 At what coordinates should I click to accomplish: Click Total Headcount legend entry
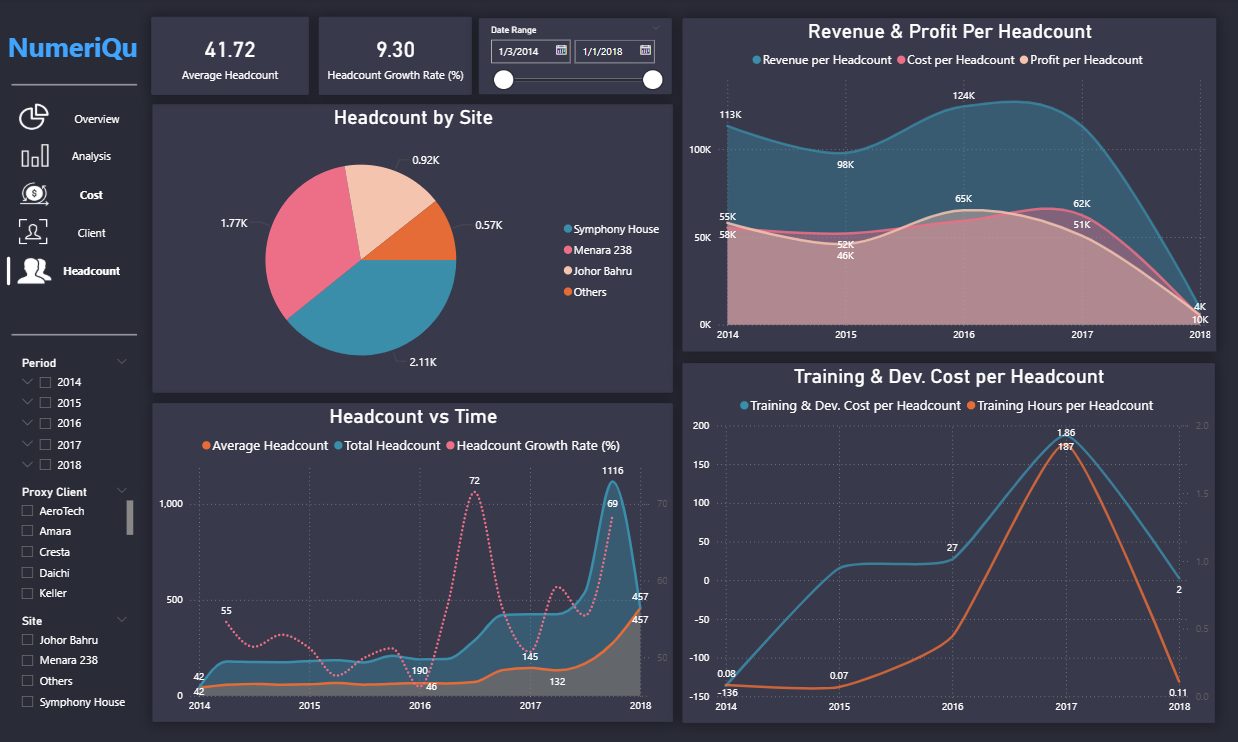click(392, 445)
